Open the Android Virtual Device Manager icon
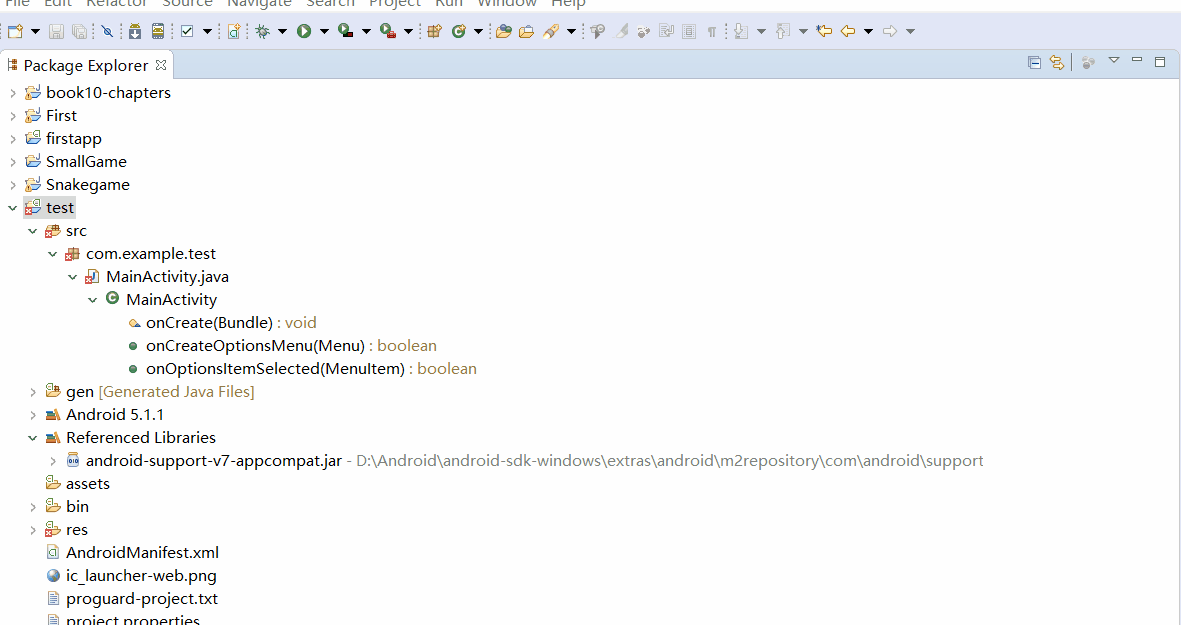Viewport: 1181px width, 625px height. coord(157,32)
